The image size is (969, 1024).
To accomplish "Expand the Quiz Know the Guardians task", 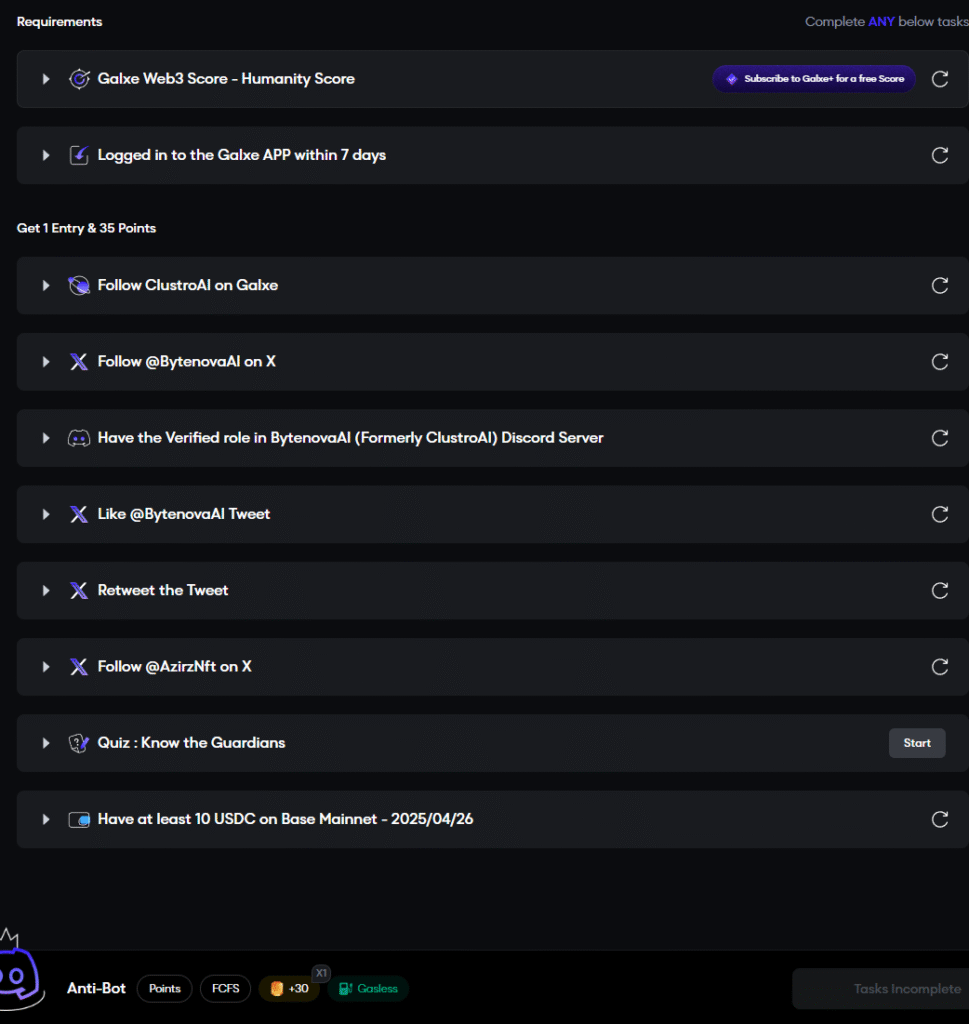I will 46,743.
